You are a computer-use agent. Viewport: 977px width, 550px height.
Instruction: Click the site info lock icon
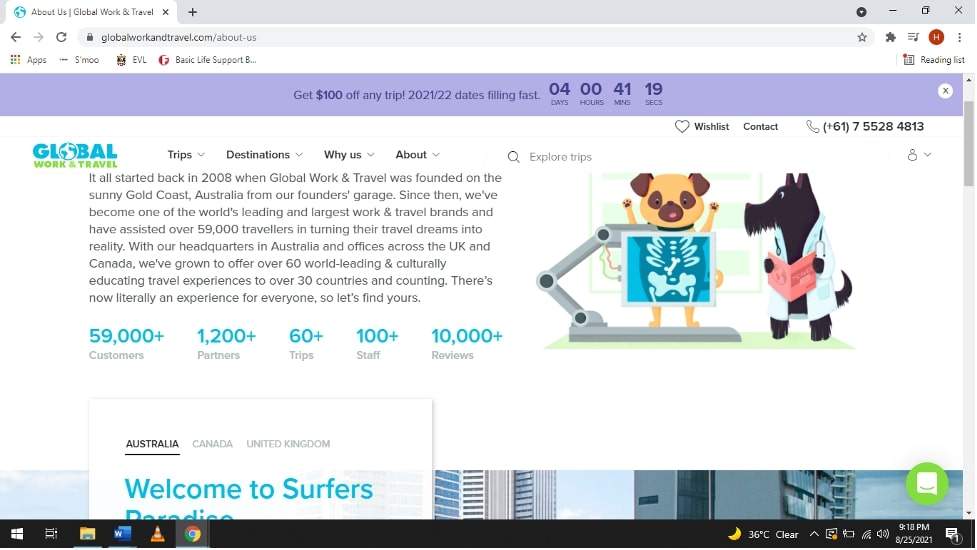(90, 37)
